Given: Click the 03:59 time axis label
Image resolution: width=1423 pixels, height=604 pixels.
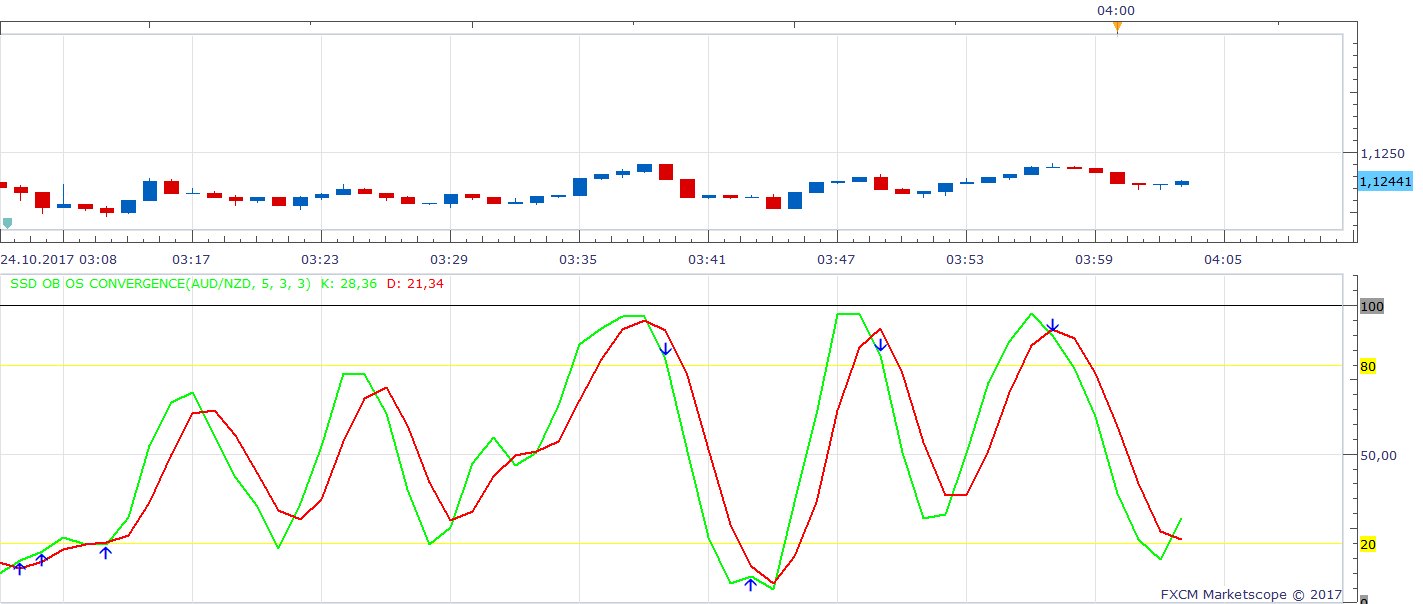Looking at the screenshot, I should pos(1094,259).
